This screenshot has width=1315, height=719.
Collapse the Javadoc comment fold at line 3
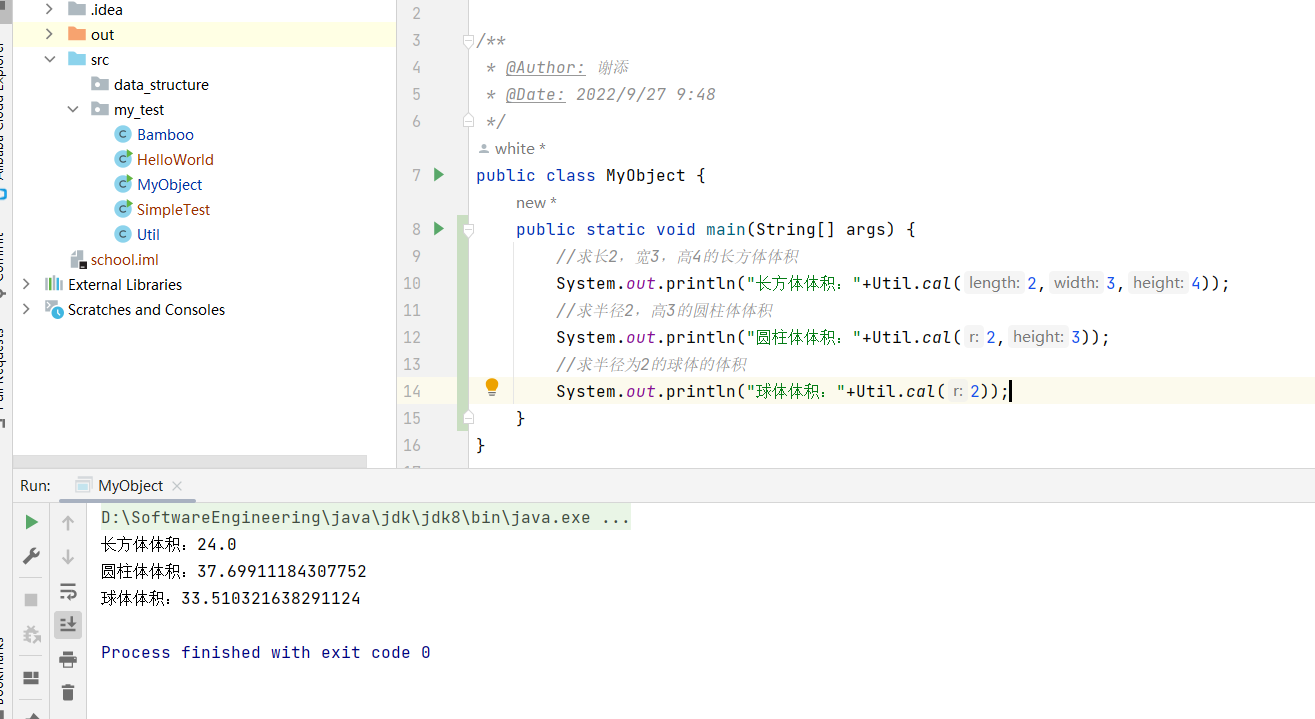click(x=468, y=41)
